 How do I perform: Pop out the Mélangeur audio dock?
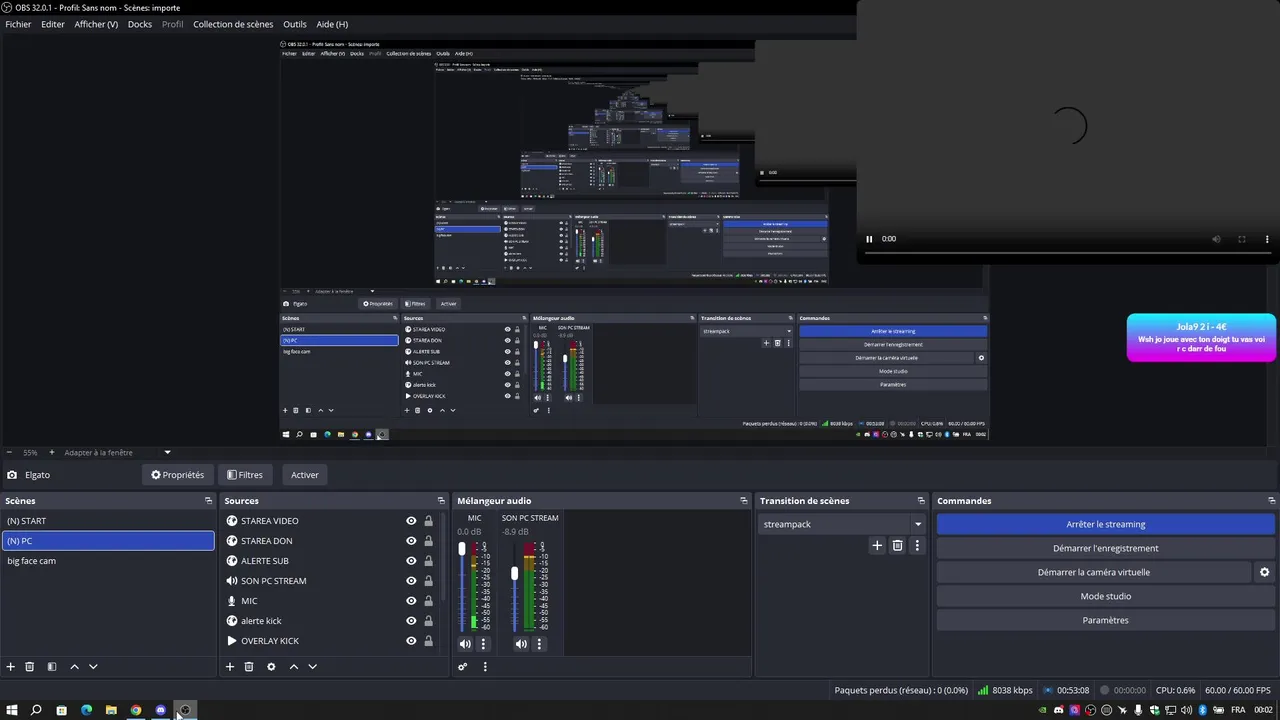pyautogui.click(x=744, y=501)
